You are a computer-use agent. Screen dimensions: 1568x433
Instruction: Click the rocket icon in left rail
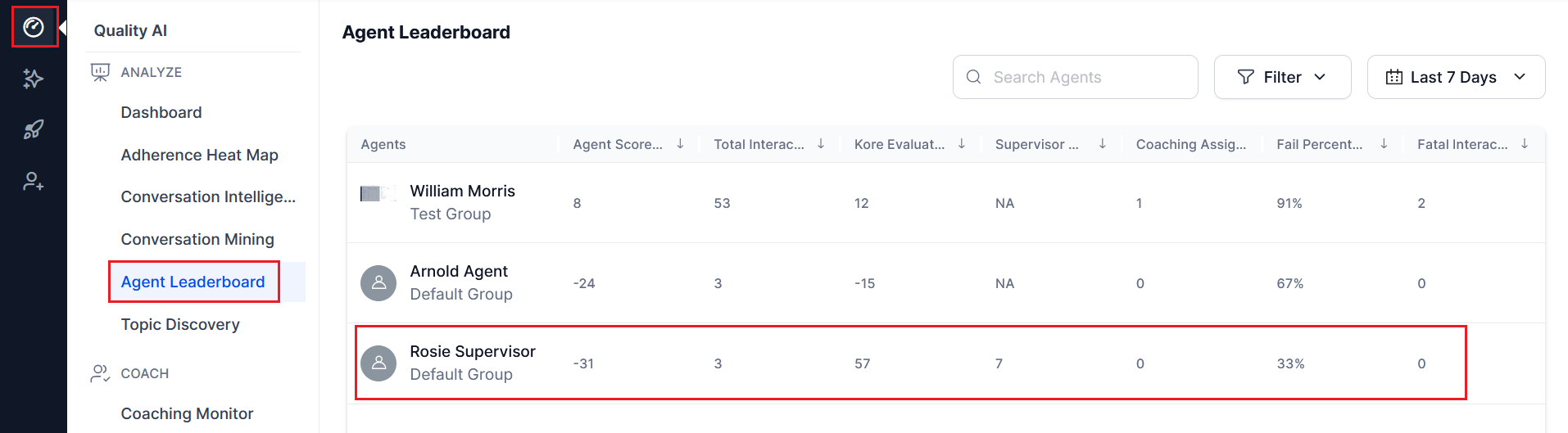pyautogui.click(x=34, y=129)
